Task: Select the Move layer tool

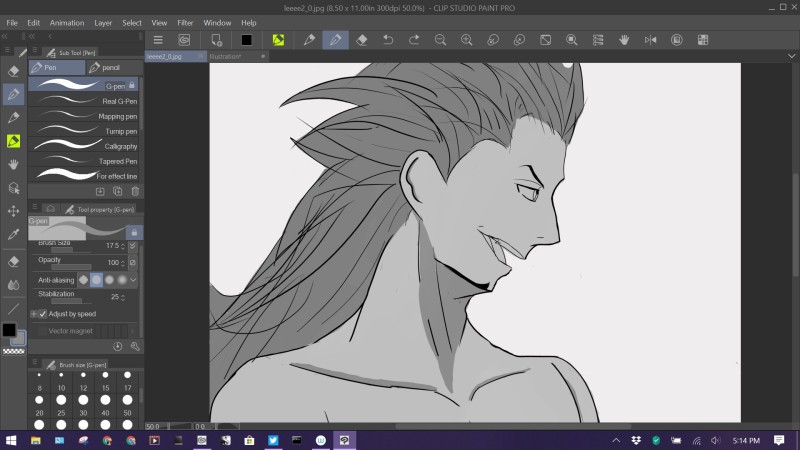Action: (13, 211)
